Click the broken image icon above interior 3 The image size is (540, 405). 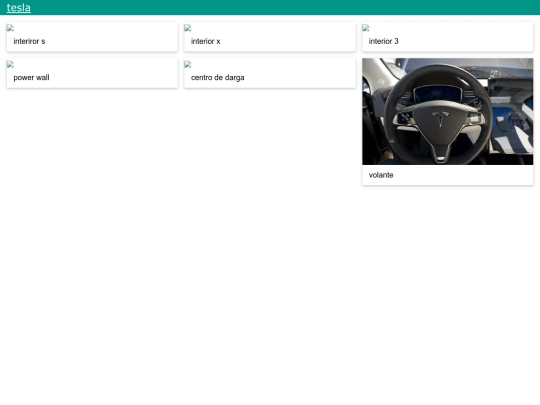coord(366,28)
